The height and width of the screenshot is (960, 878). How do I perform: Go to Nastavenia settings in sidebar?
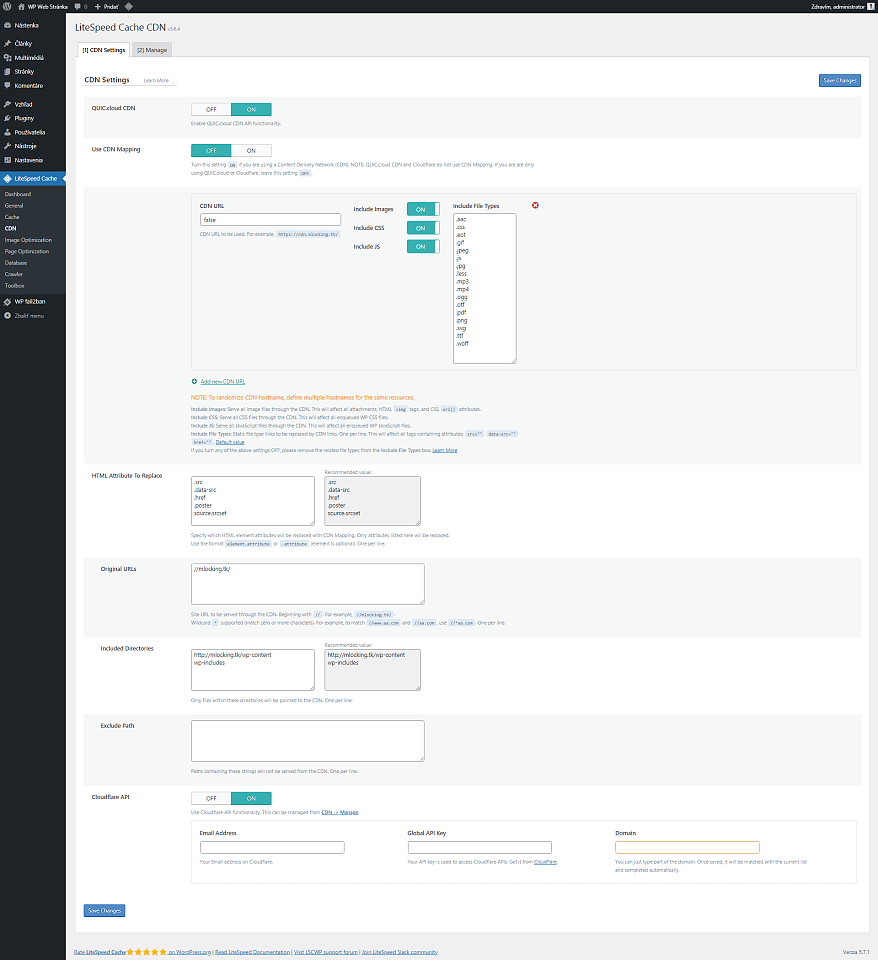28,160
